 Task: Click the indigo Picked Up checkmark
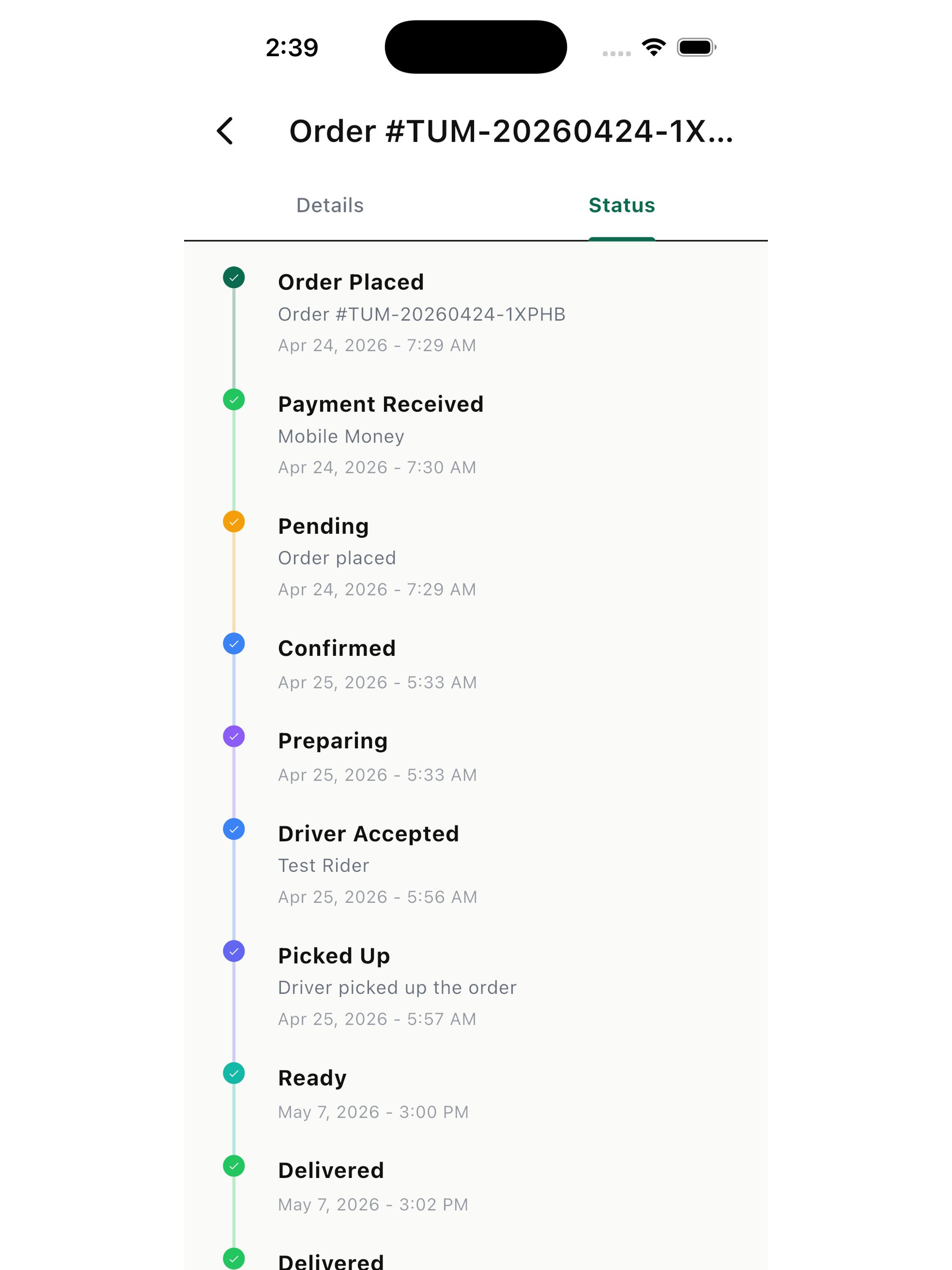point(234,952)
